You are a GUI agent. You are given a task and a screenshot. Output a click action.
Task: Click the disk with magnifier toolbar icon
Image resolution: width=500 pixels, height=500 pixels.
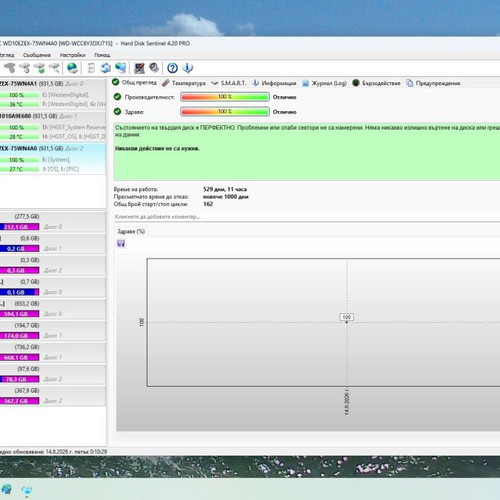click(x=55, y=68)
